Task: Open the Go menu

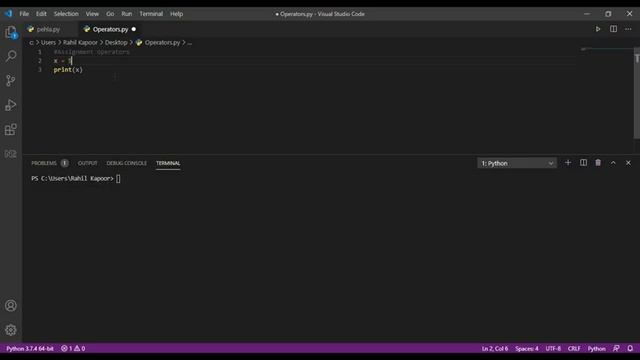Action: pyautogui.click(x=110, y=13)
